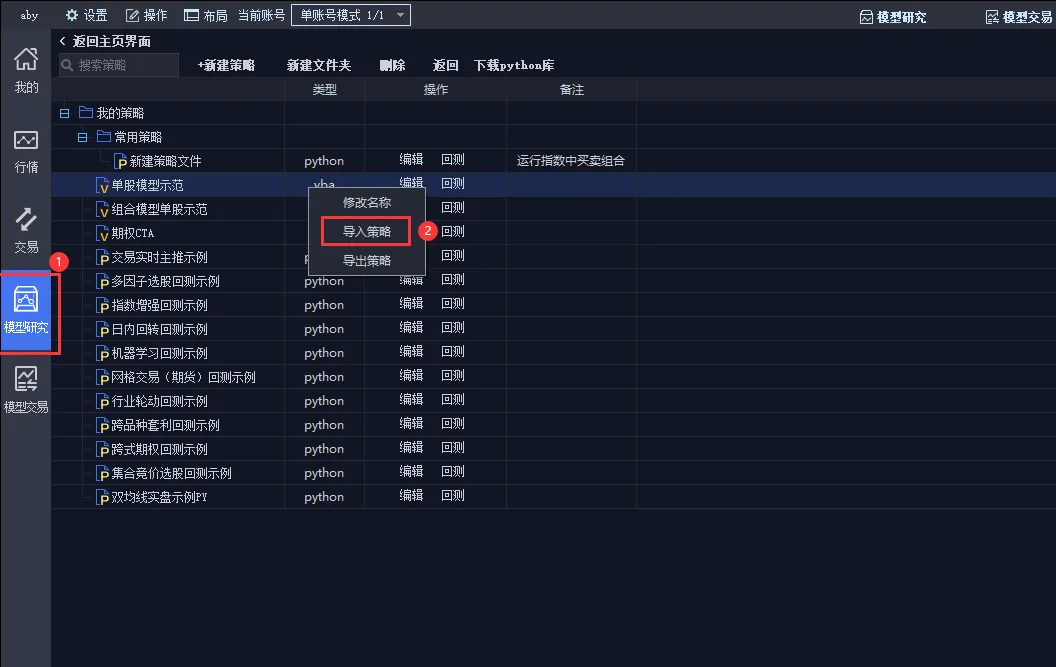The width and height of the screenshot is (1056, 667).
Task: Select 行业轮动回测示例 strategy
Action: click(159, 402)
